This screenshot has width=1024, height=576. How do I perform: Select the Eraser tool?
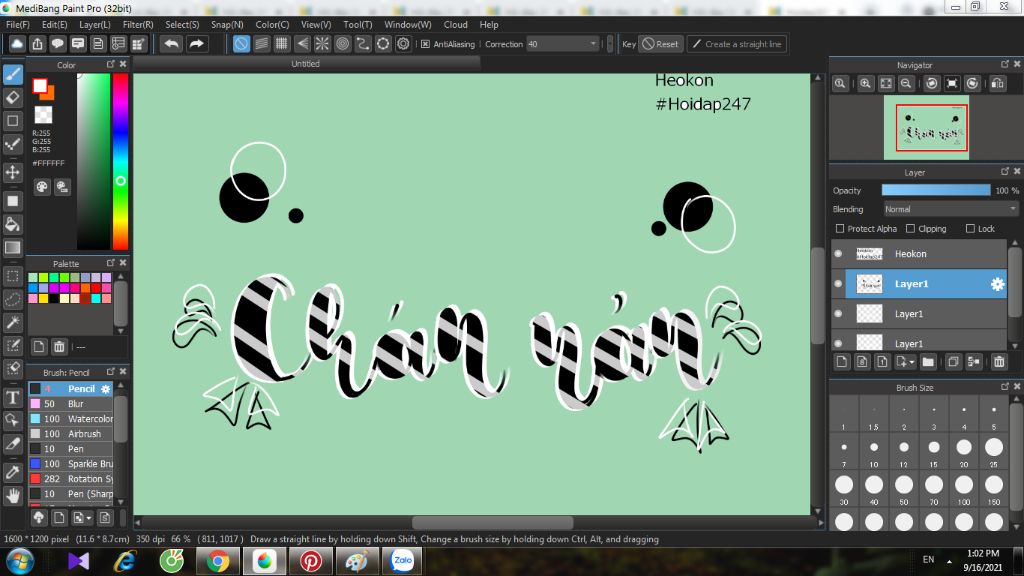(13, 98)
